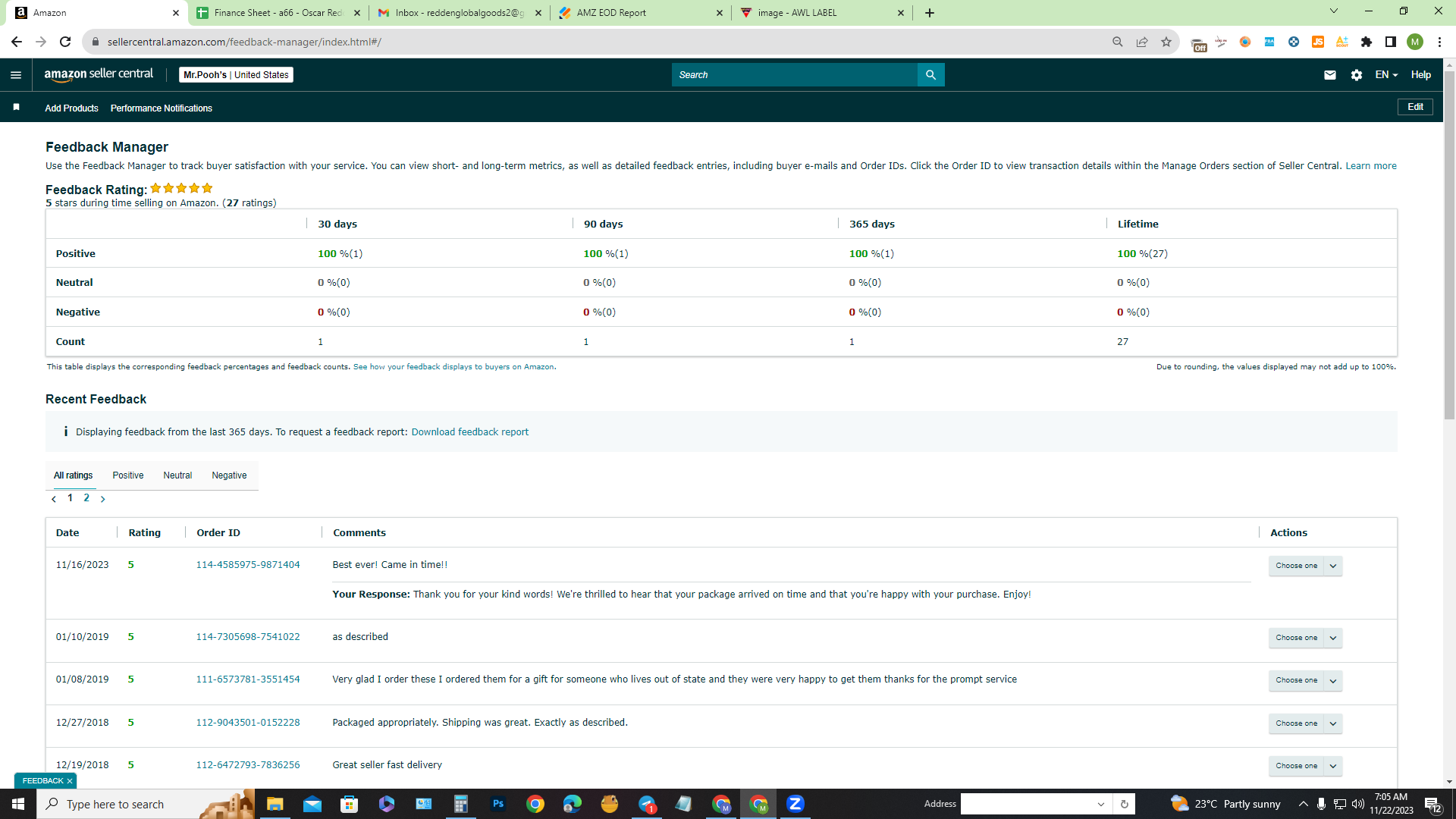1456x819 pixels.
Task: Click the orange JS extension icon
Action: [x=1318, y=42]
